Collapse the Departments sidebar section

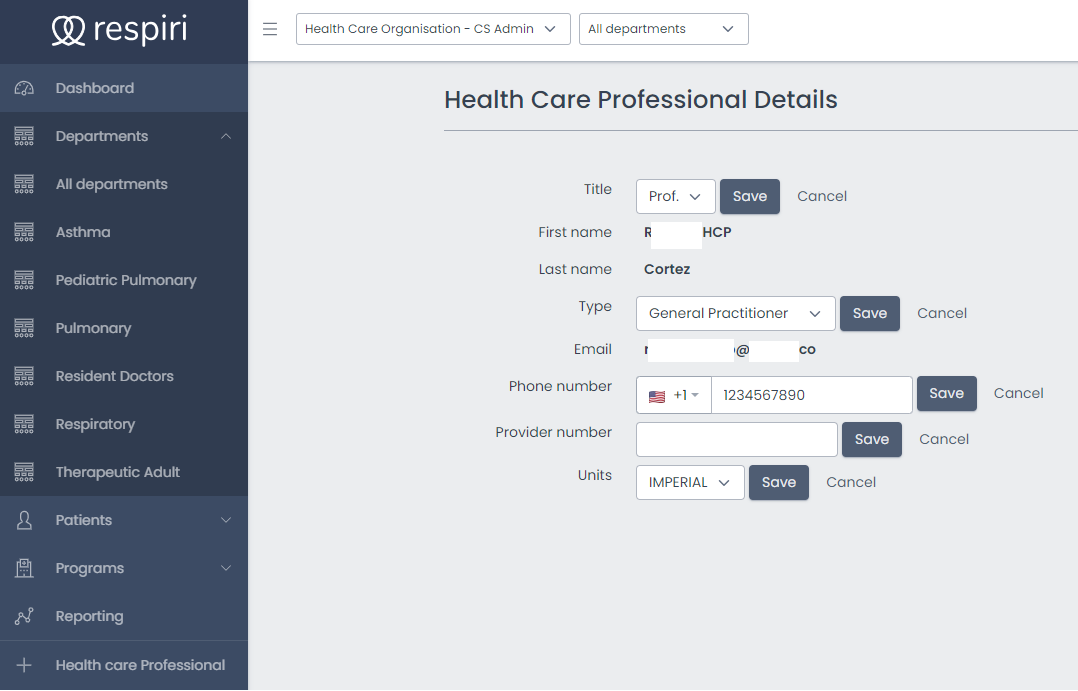click(226, 136)
